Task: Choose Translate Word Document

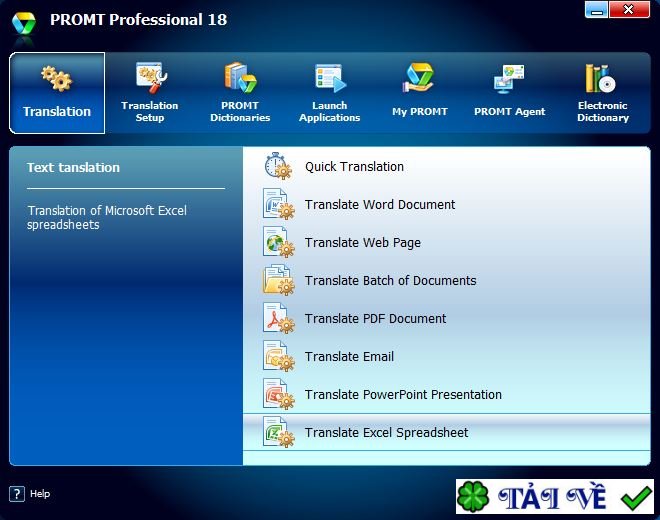Action: coord(380,205)
